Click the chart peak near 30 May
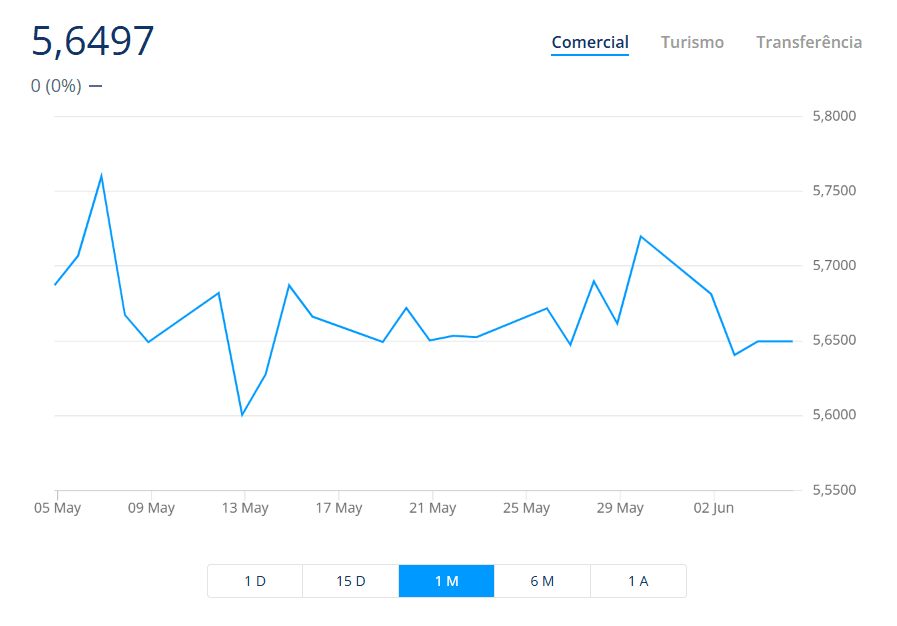Viewport: 897px width, 626px height. 641,236
